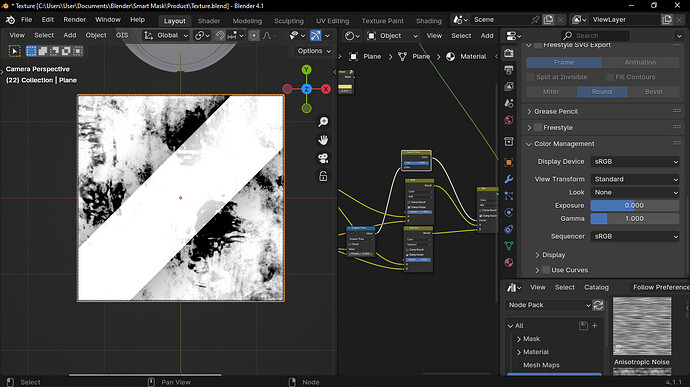Switch to the Shader workspace tab

[x=209, y=21]
